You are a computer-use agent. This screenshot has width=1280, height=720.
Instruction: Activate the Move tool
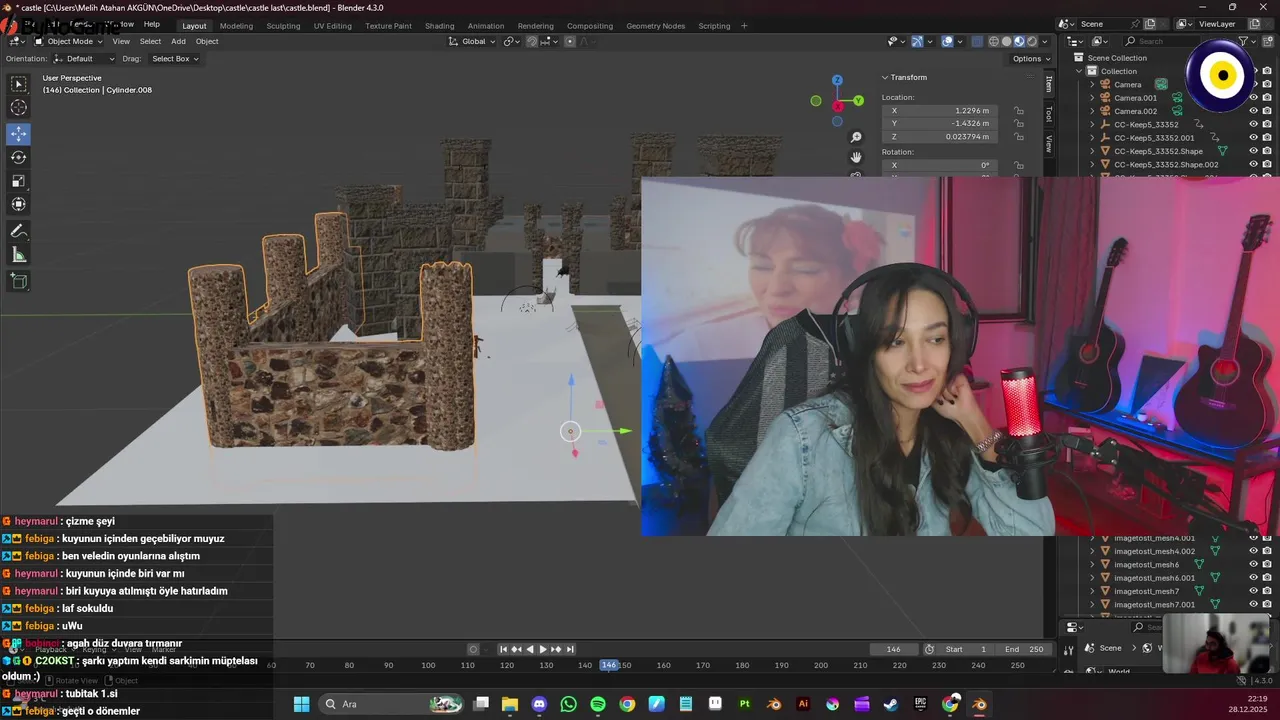click(19, 133)
